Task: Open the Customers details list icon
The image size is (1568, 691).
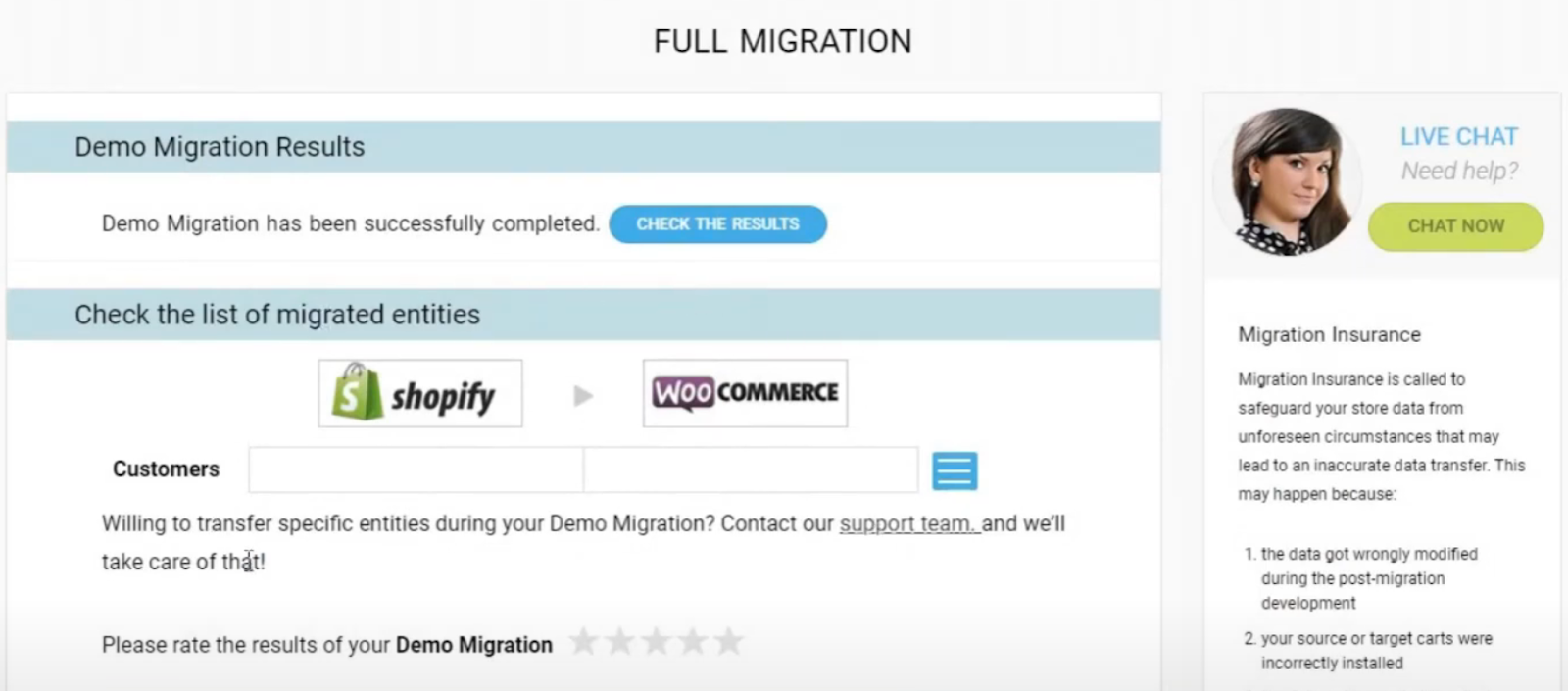Action: pos(955,470)
